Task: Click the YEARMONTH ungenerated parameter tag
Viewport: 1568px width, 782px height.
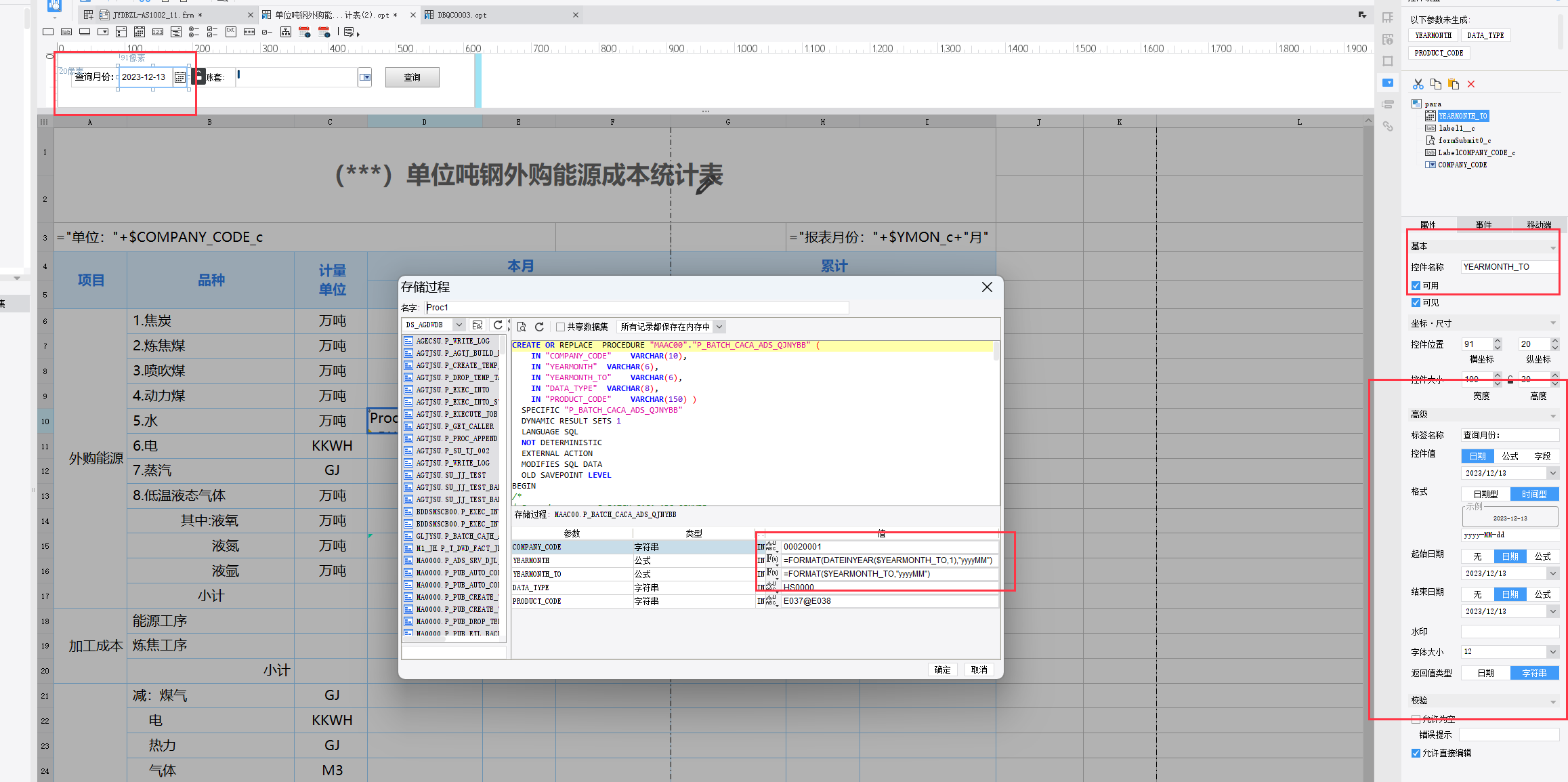Action: pyautogui.click(x=1433, y=35)
